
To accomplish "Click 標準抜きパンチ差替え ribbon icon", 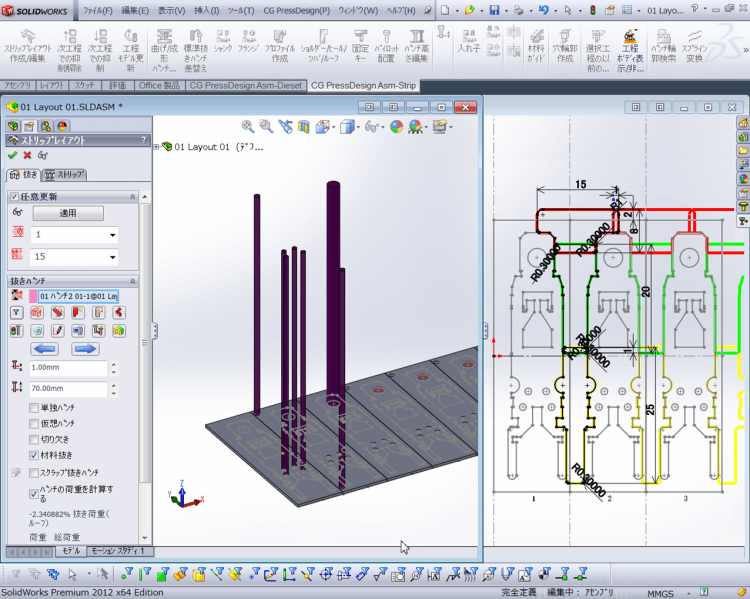I will 195,50.
